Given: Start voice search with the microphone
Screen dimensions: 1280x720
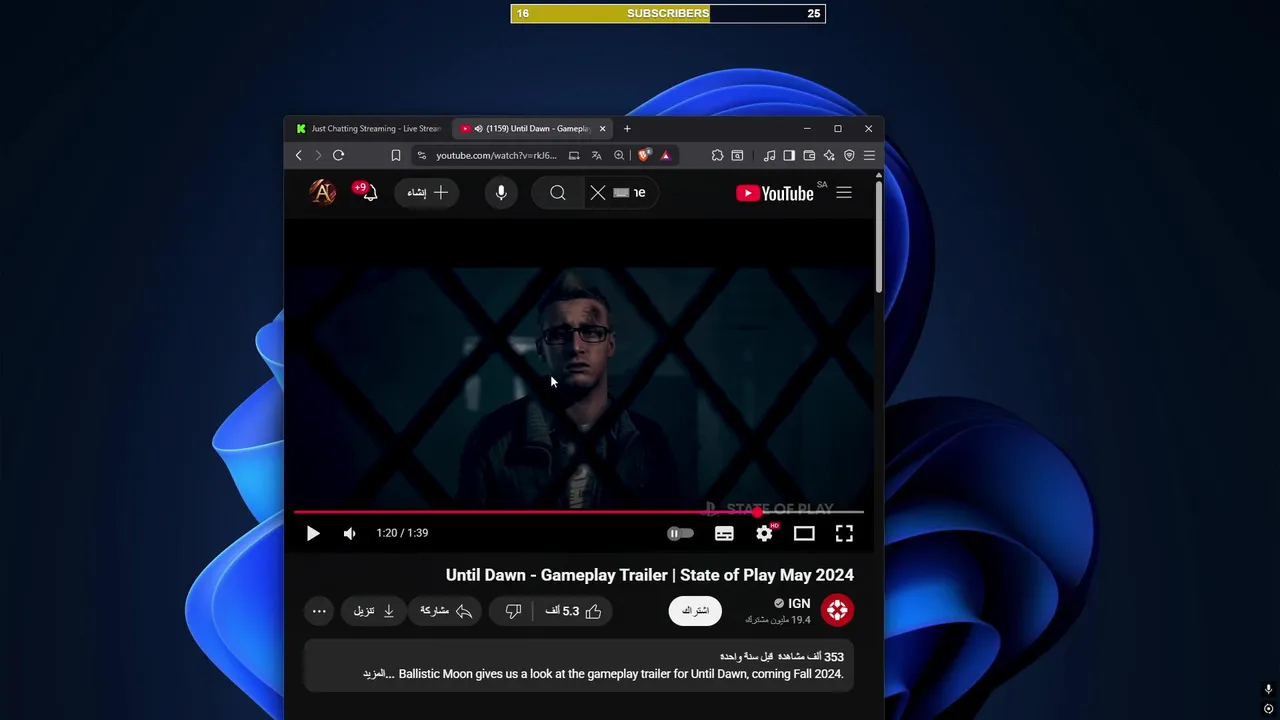Looking at the screenshot, I should click(501, 193).
